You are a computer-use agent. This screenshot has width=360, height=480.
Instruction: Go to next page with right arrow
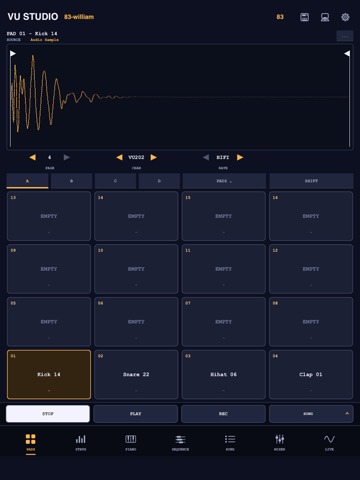pyautogui.click(x=67, y=157)
